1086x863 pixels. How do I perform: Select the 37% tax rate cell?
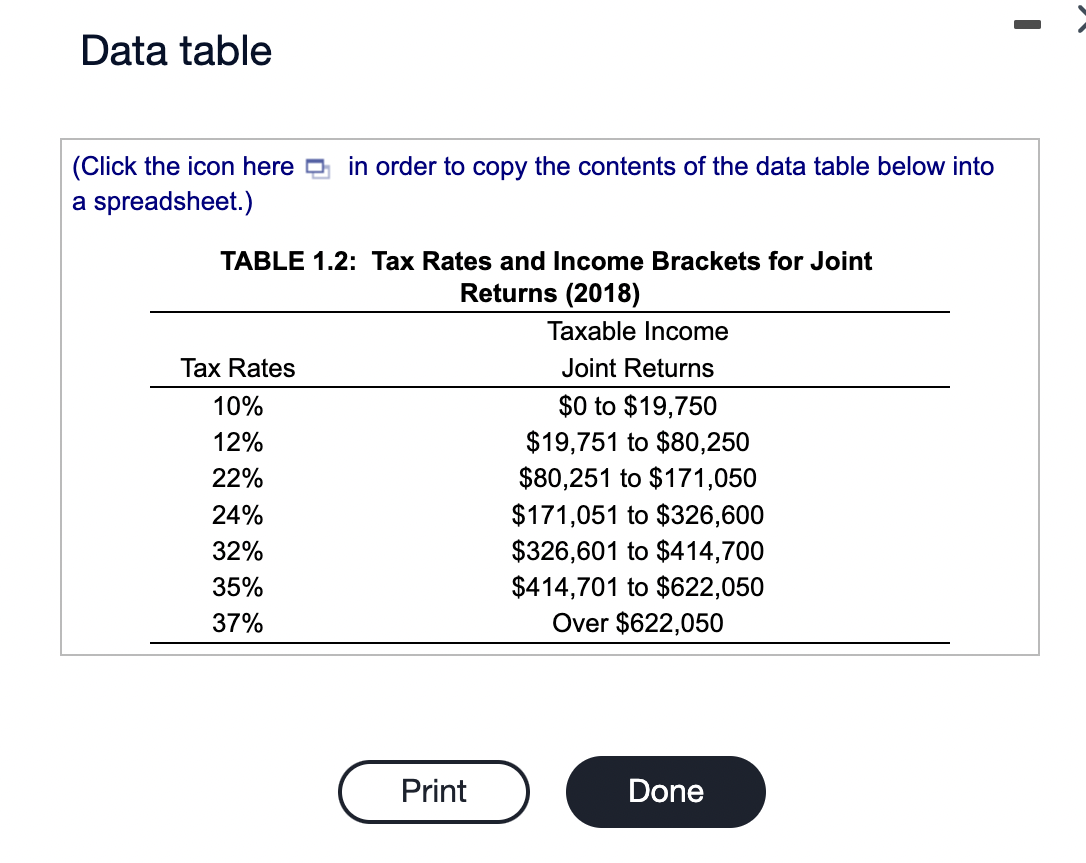[238, 623]
